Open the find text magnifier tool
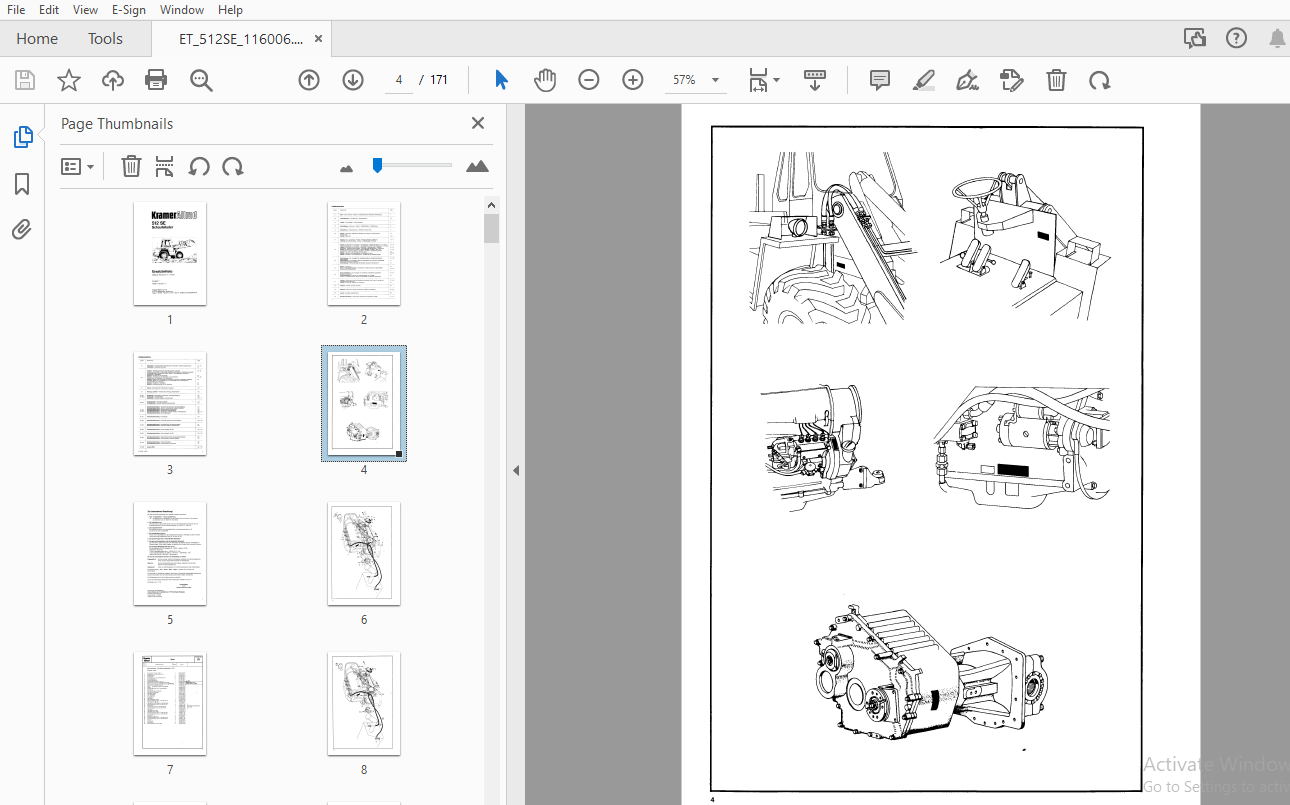This screenshot has width=1290, height=805. pos(202,81)
